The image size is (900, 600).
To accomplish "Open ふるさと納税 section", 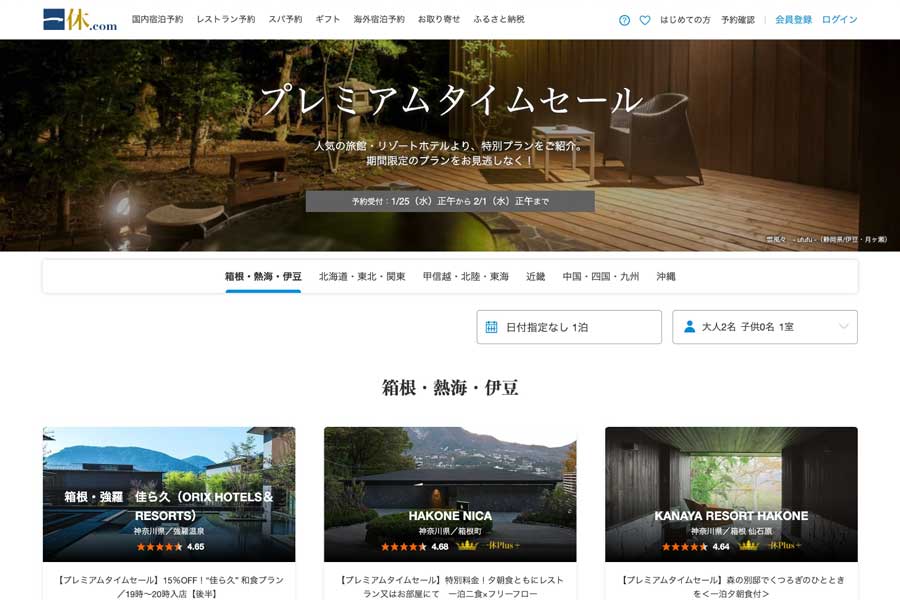I will tap(499, 19).
